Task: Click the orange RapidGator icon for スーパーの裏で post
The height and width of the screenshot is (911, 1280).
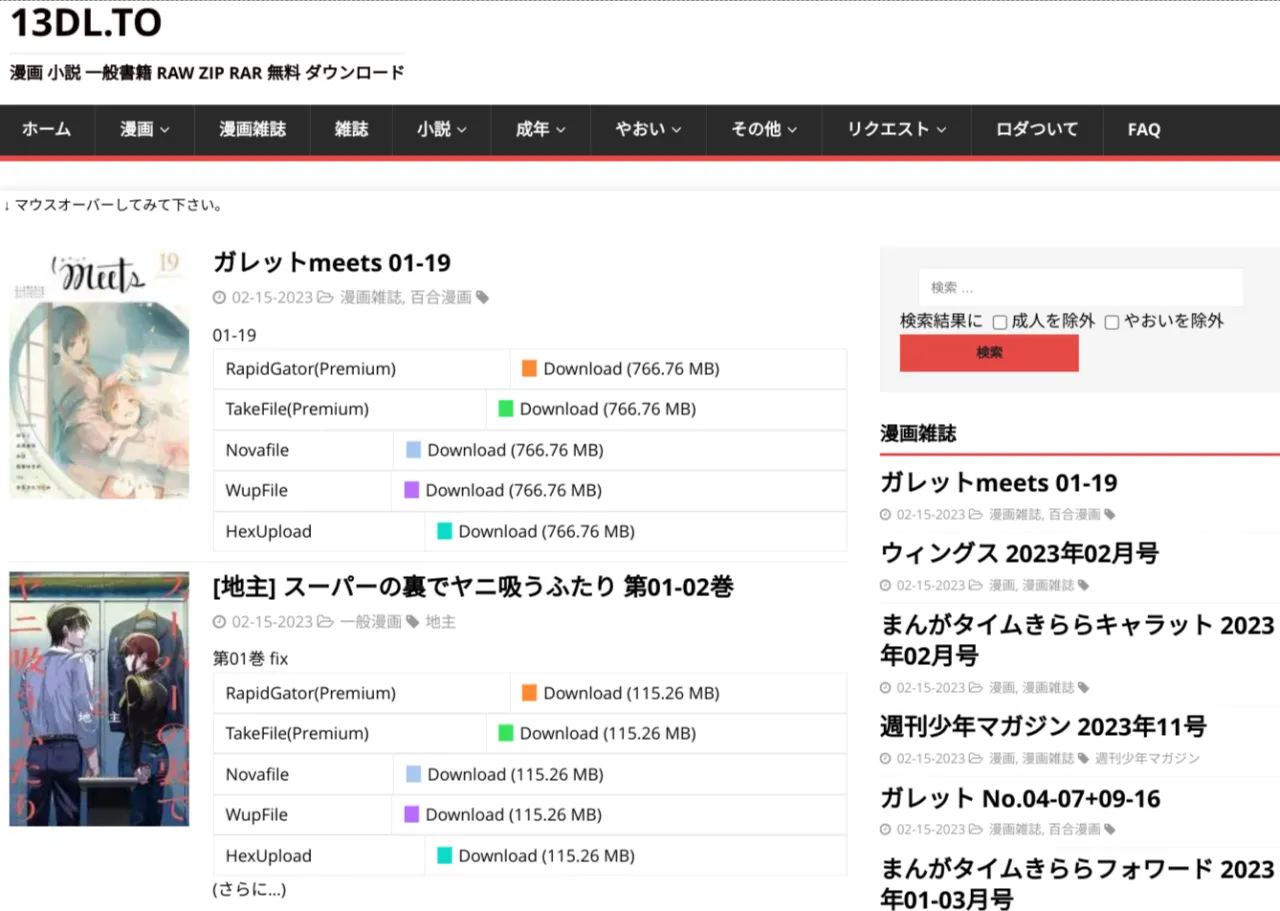Action: [x=530, y=693]
